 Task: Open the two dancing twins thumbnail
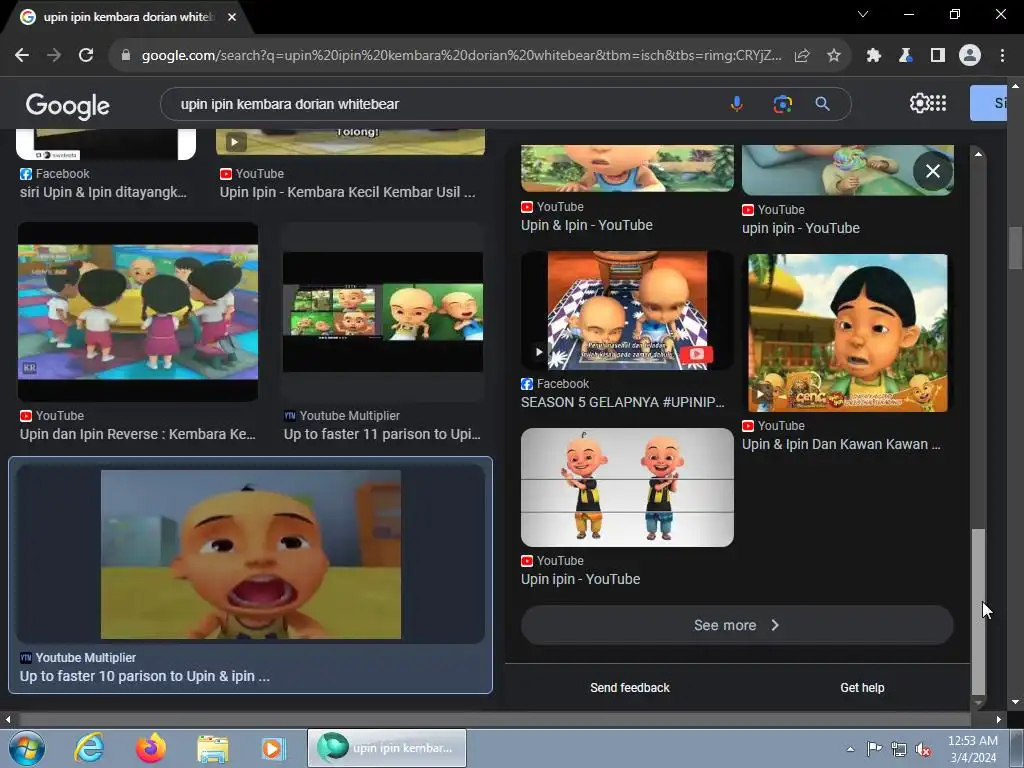pyautogui.click(x=627, y=487)
